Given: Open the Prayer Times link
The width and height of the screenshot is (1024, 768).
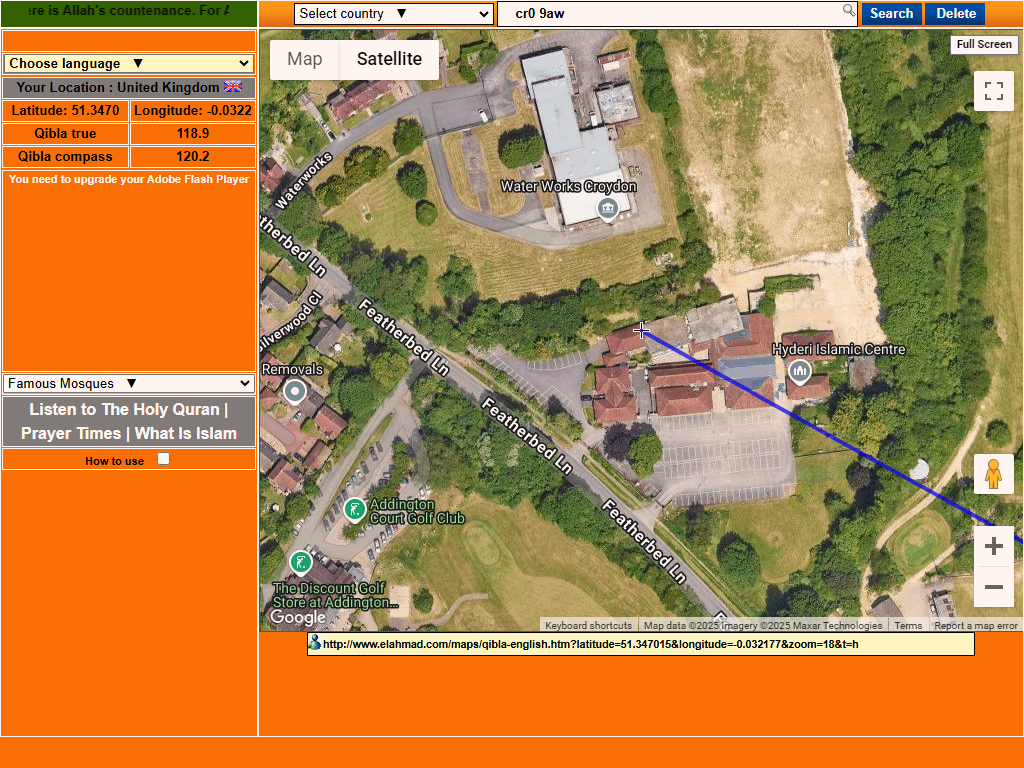Looking at the screenshot, I should [x=71, y=434].
